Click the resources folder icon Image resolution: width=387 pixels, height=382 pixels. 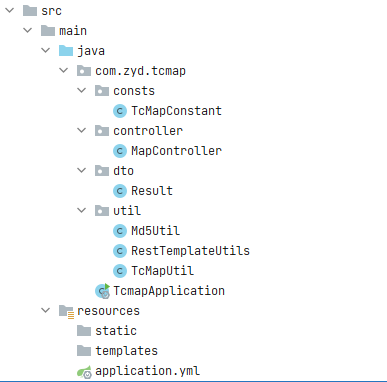66,311
